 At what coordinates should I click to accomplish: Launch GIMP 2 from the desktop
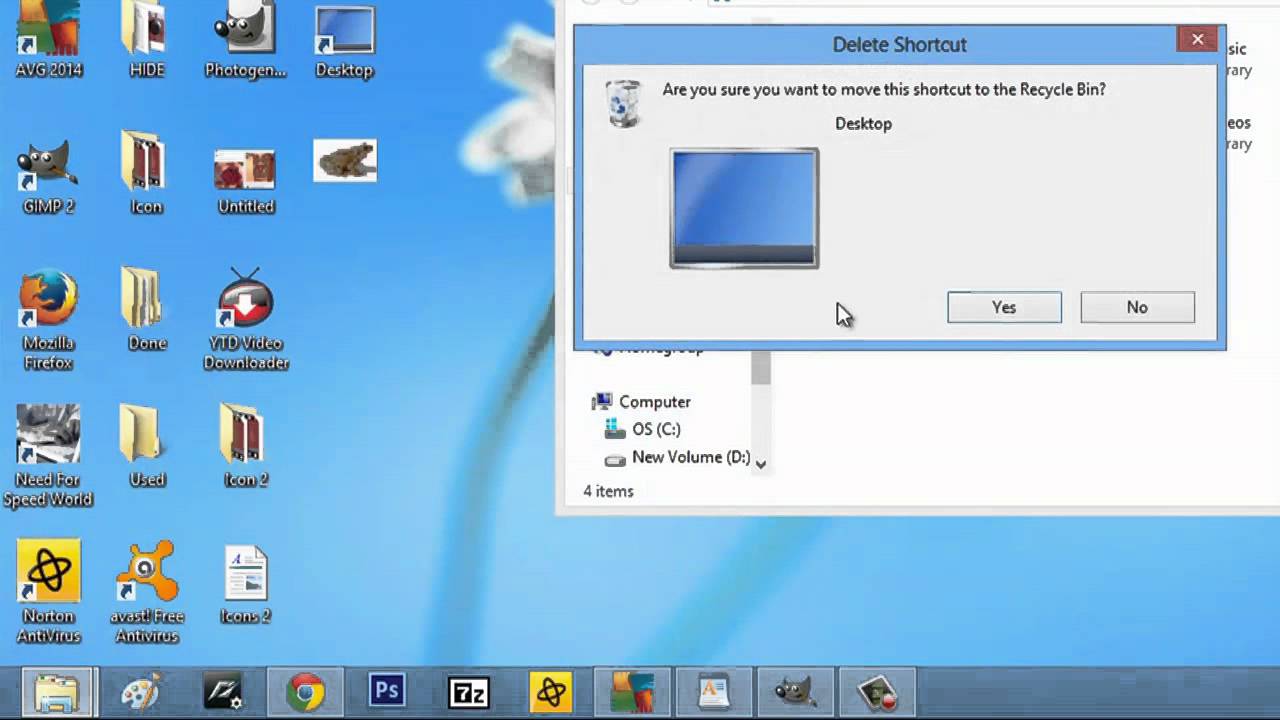(x=47, y=171)
